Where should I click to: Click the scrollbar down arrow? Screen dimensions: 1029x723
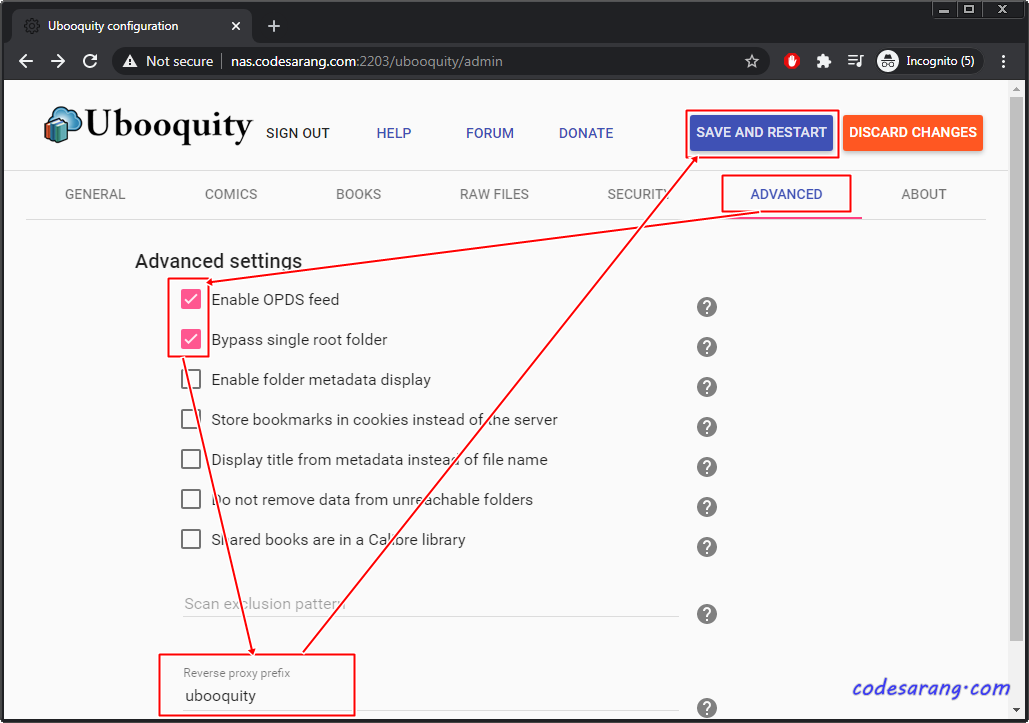click(x=1016, y=710)
